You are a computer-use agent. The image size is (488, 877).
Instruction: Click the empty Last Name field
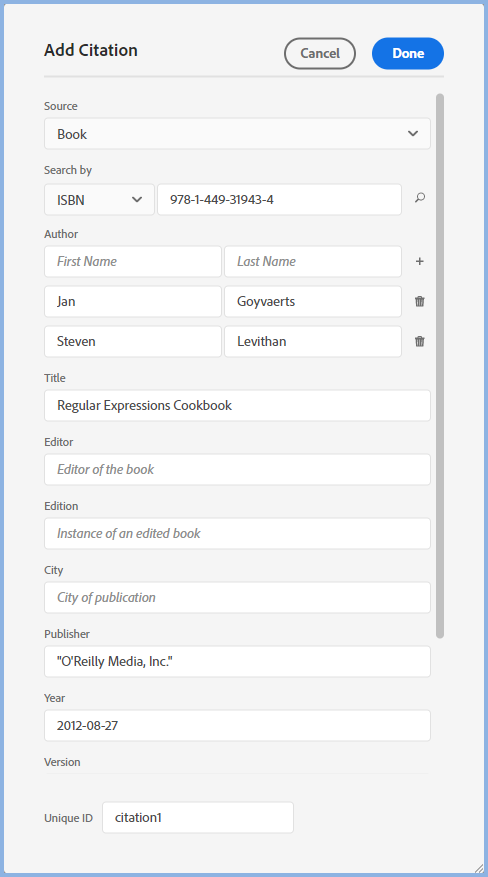(x=313, y=261)
